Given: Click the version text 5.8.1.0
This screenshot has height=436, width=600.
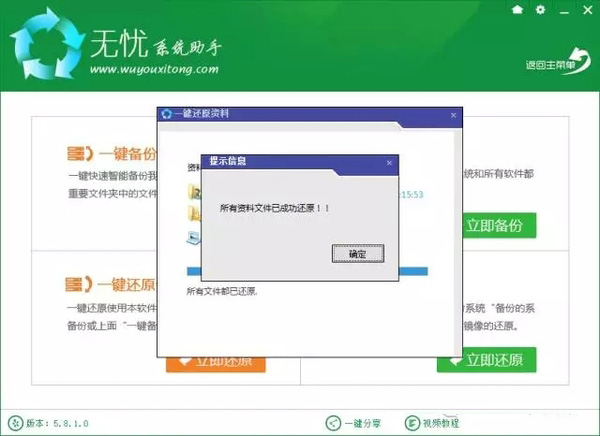Looking at the screenshot, I should coord(71,423).
